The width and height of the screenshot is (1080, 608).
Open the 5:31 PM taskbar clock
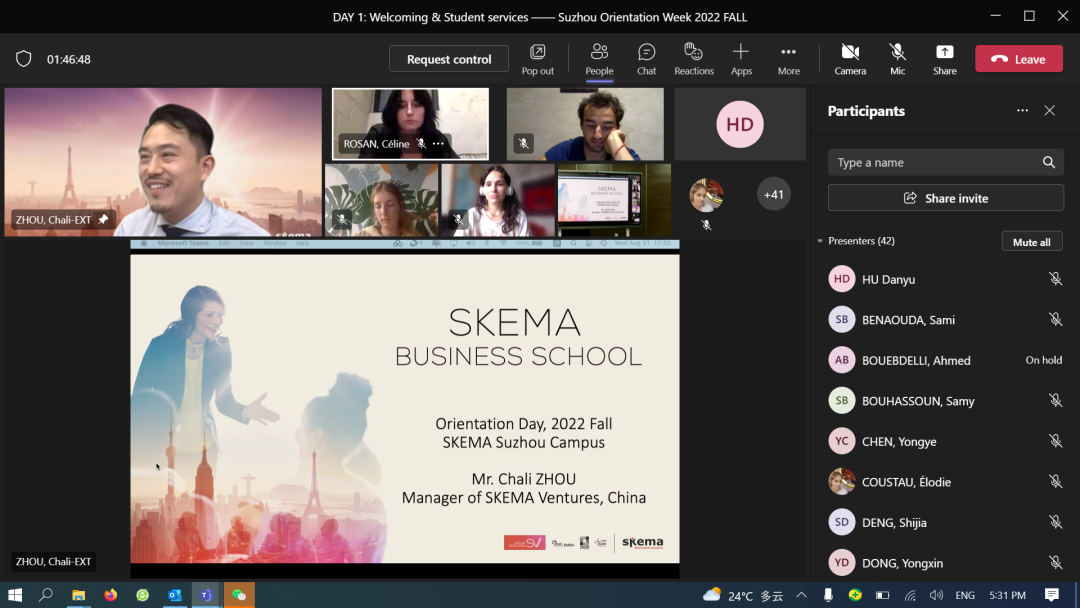[1008, 595]
